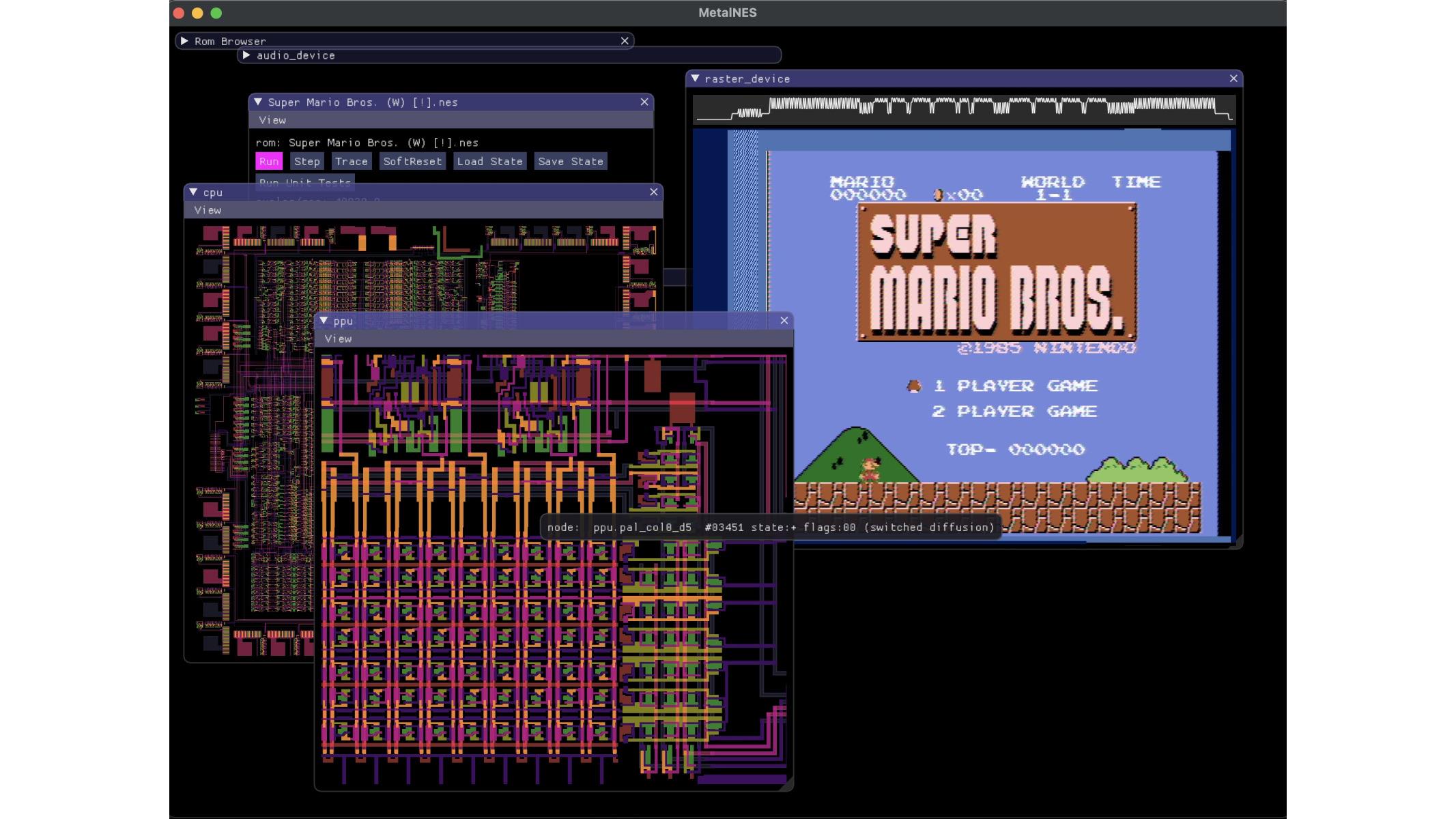Screen dimensions: 1456x819
Task: Close the raster_device window
Action: pyautogui.click(x=1233, y=78)
